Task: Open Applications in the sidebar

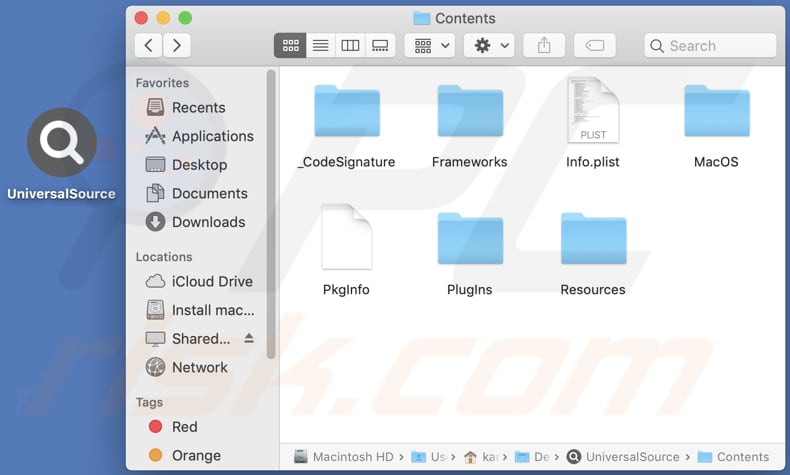Action: (212, 136)
